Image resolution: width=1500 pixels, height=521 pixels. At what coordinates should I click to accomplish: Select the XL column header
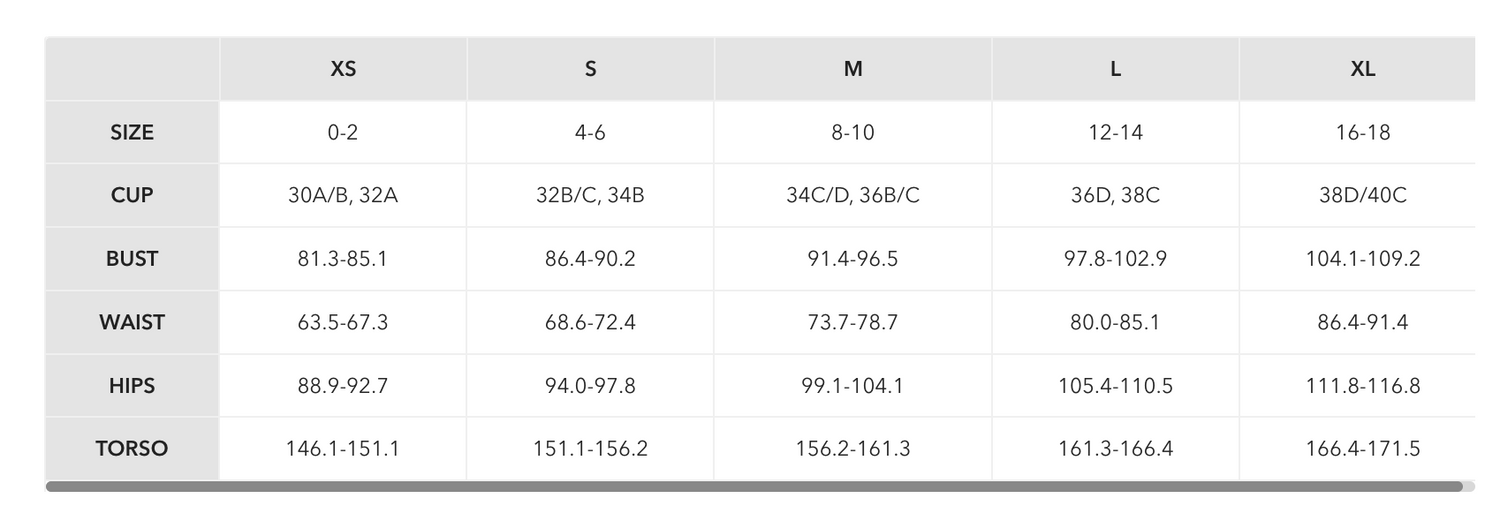click(x=1363, y=69)
